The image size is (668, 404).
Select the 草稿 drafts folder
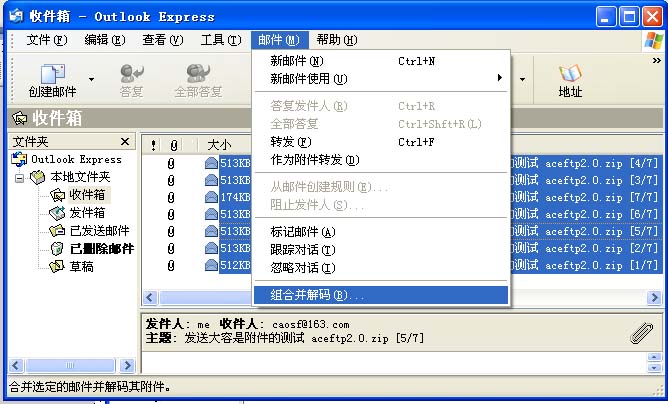(x=81, y=266)
